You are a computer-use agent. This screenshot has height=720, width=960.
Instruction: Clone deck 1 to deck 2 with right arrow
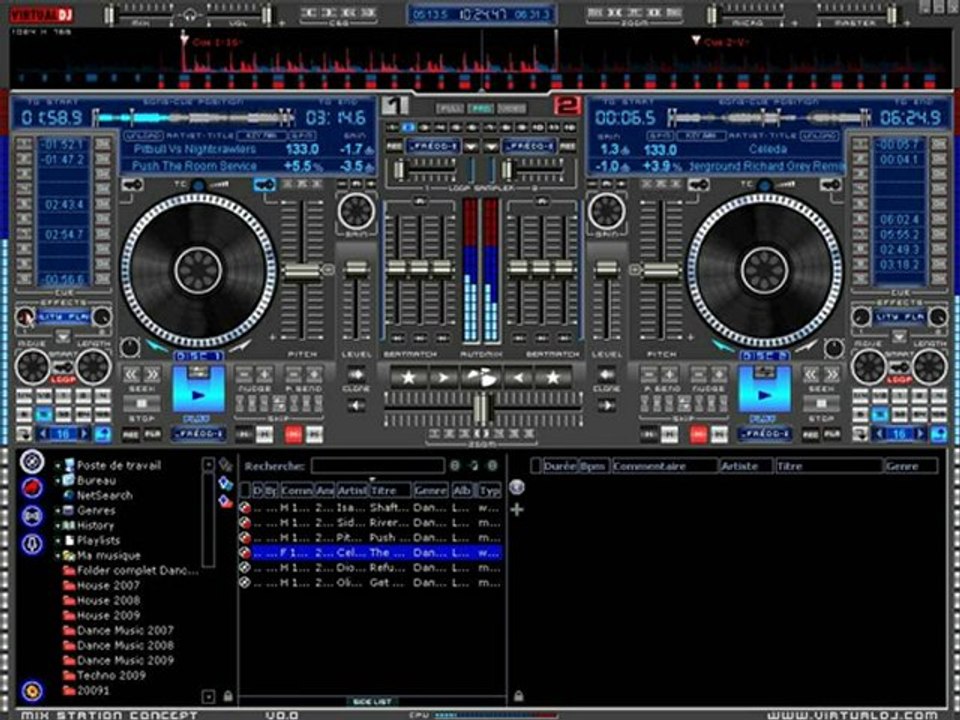coord(356,375)
